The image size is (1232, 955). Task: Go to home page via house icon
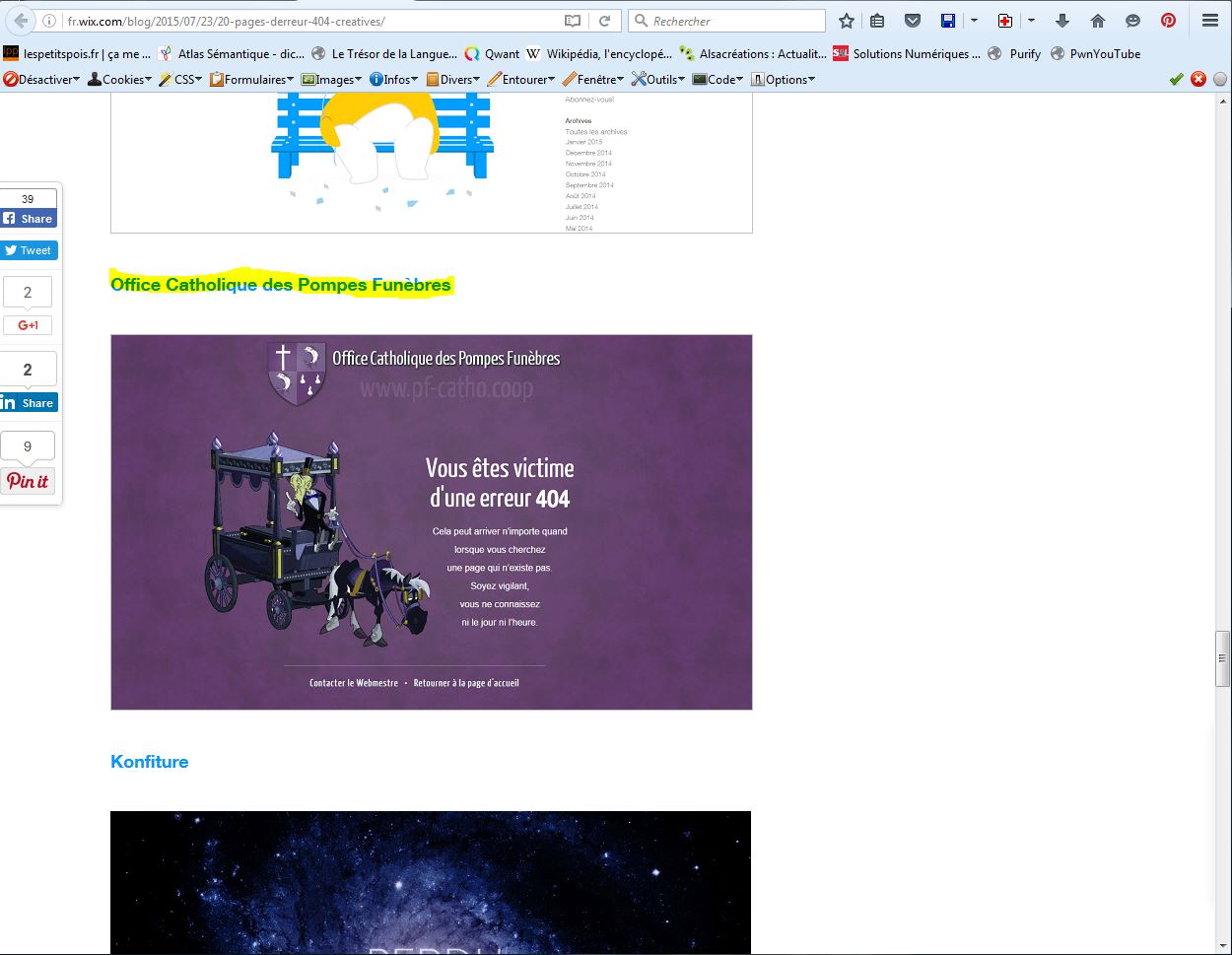[1098, 21]
